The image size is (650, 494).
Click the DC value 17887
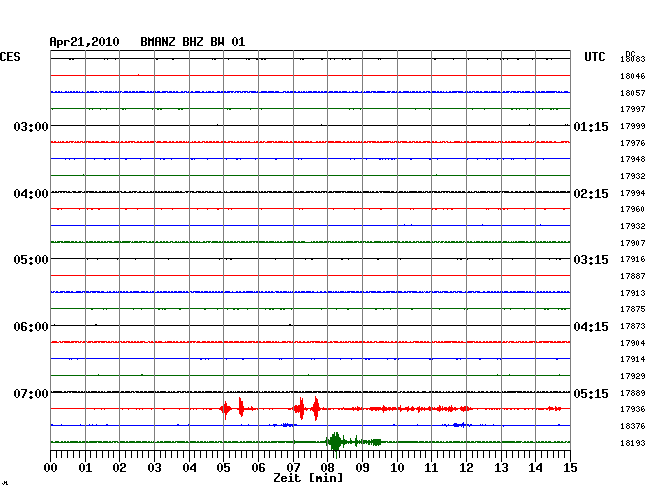coord(633,276)
